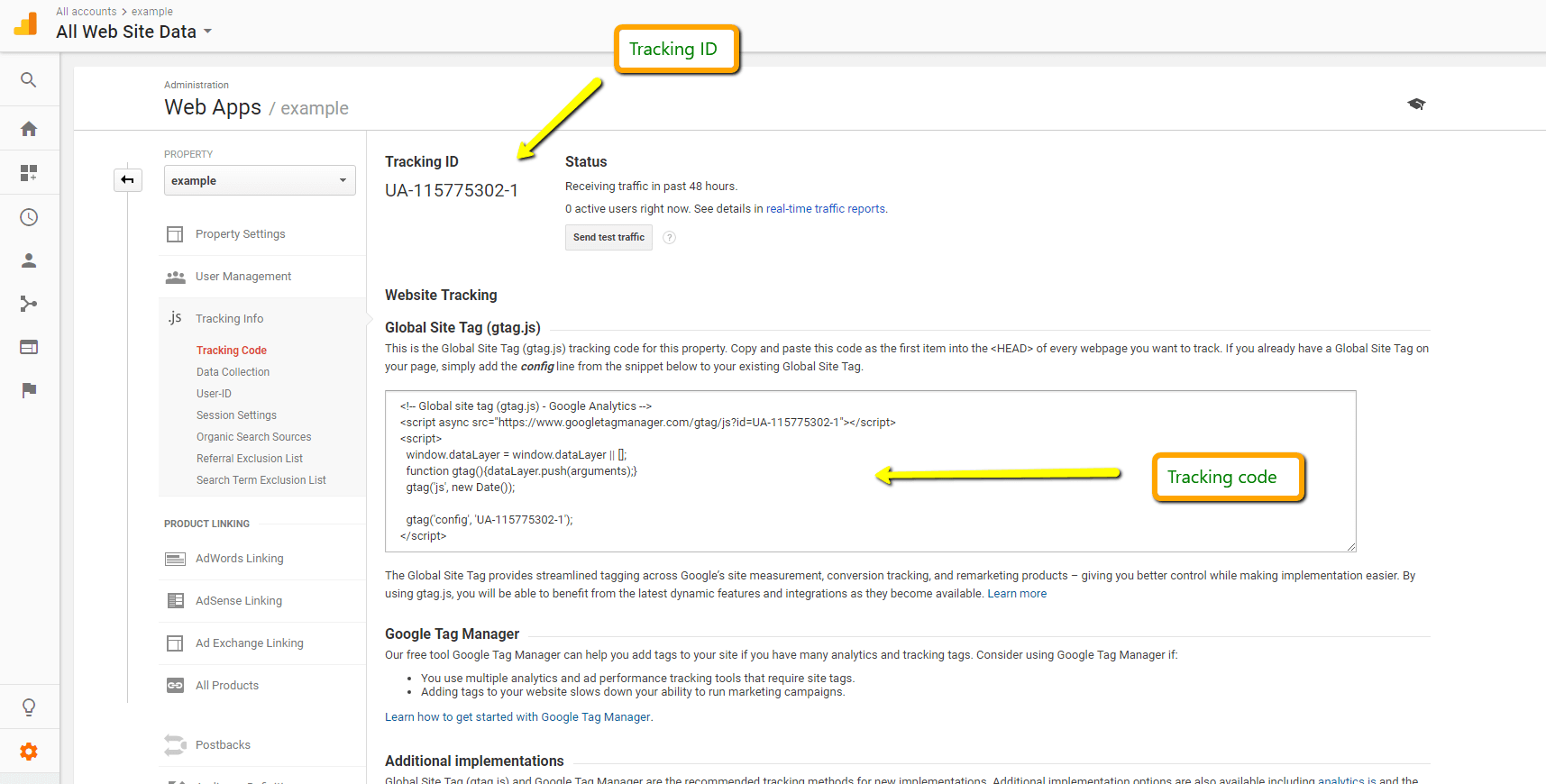Click the Google Analytics logo
1546x784 pixels.
point(26,23)
